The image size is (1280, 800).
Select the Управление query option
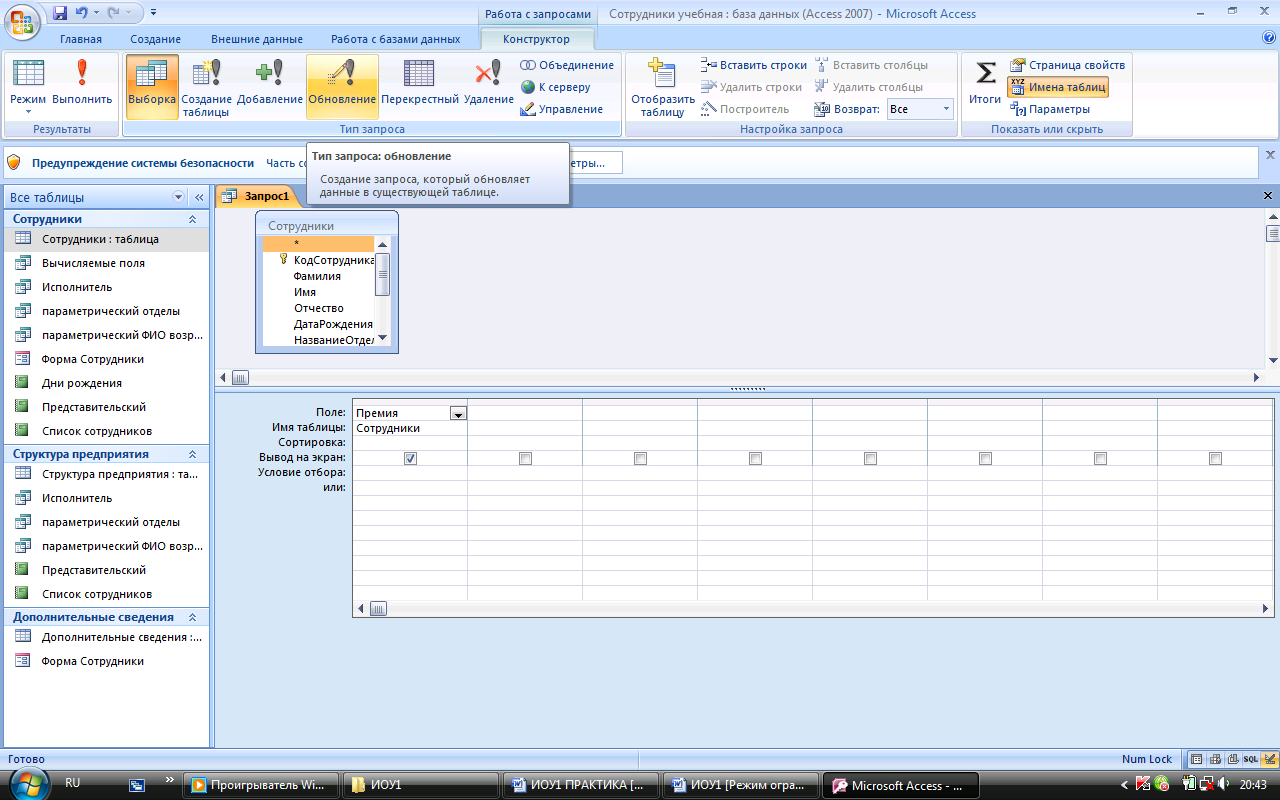point(562,109)
